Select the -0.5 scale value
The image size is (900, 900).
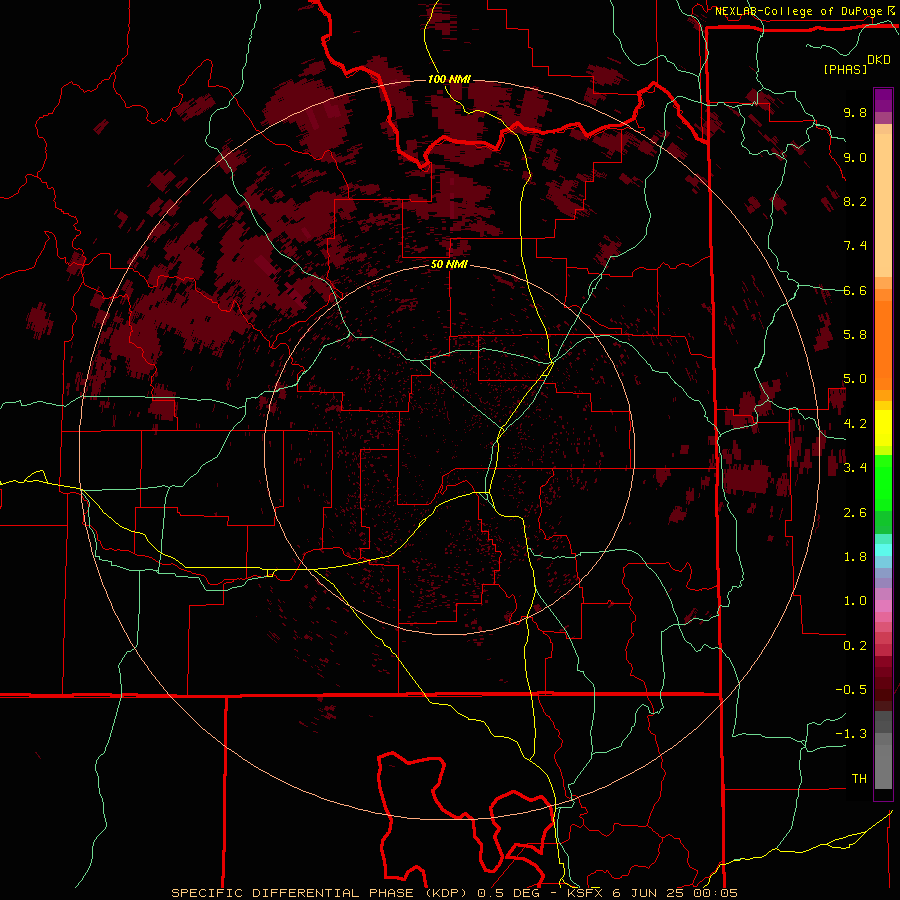tap(851, 690)
